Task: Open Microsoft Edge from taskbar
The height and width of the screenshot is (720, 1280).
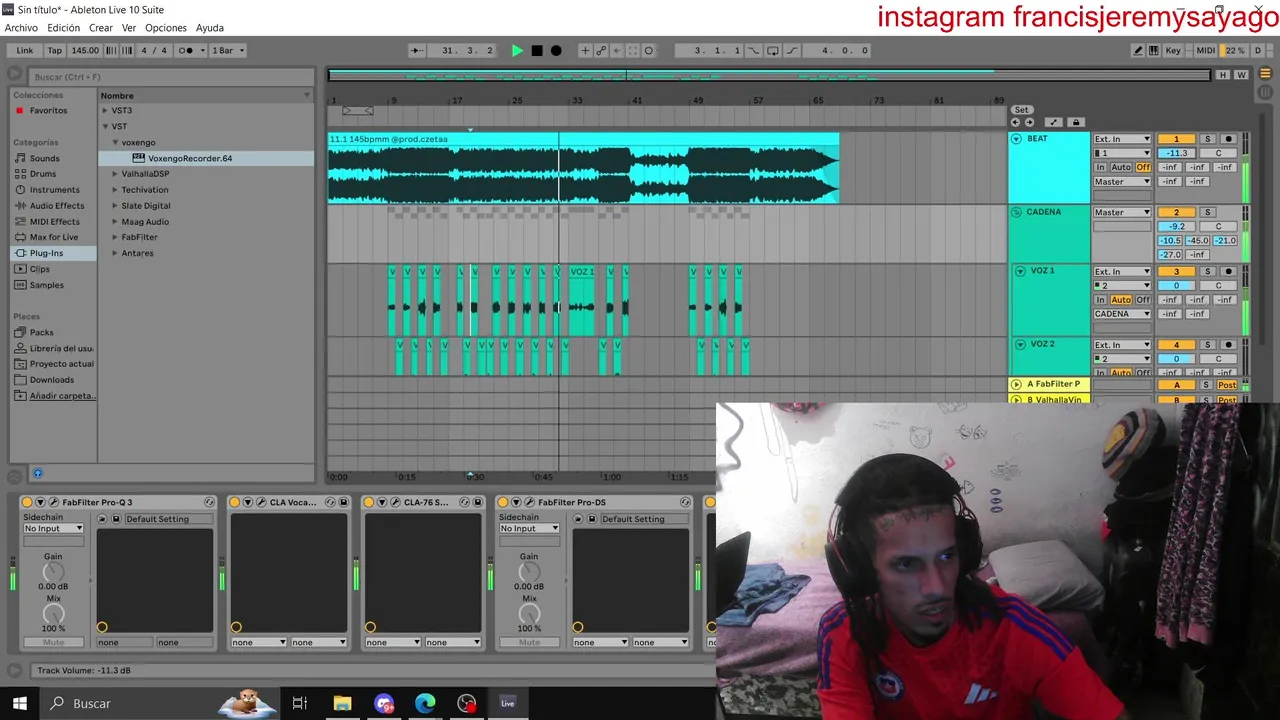Action: [426, 703]
